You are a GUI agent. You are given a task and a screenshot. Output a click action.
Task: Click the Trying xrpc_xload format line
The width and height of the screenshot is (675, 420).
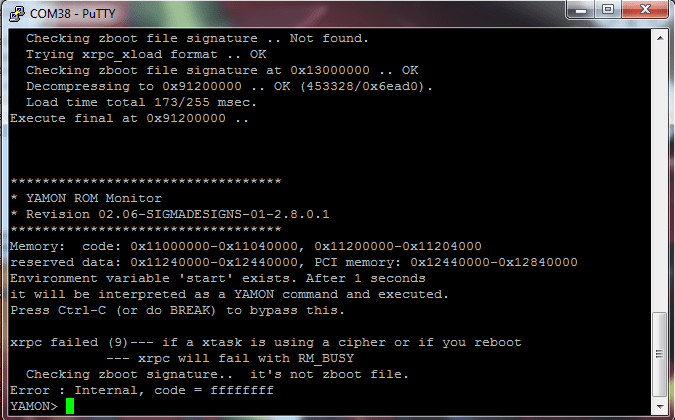146,54
